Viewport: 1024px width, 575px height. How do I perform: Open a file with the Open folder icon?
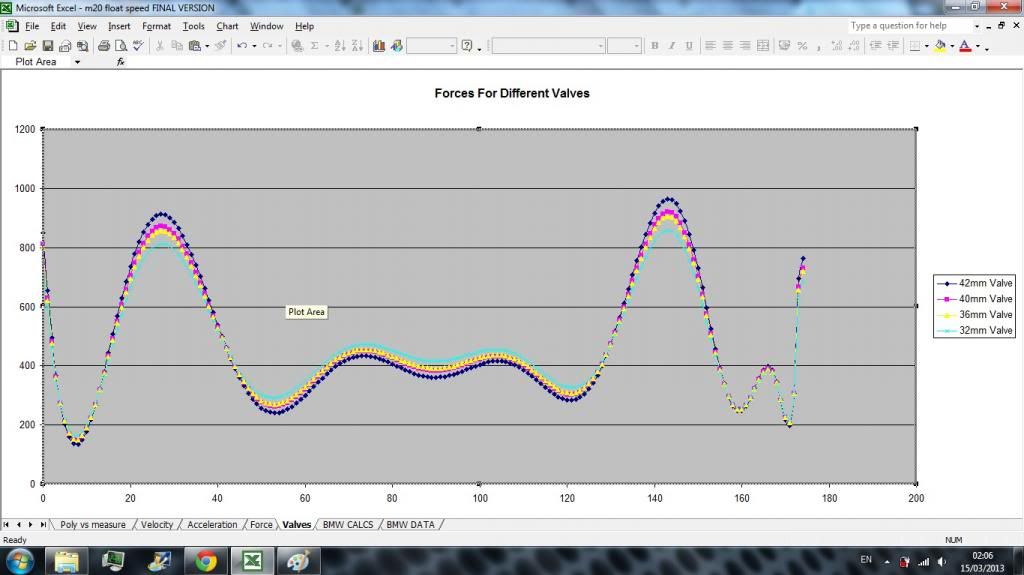coord(30,46)
